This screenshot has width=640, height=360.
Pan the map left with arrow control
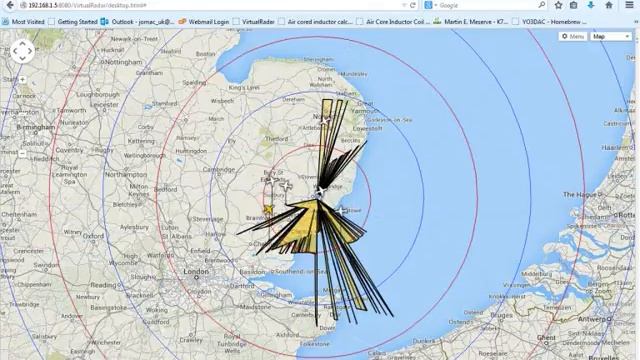[15, 51]
